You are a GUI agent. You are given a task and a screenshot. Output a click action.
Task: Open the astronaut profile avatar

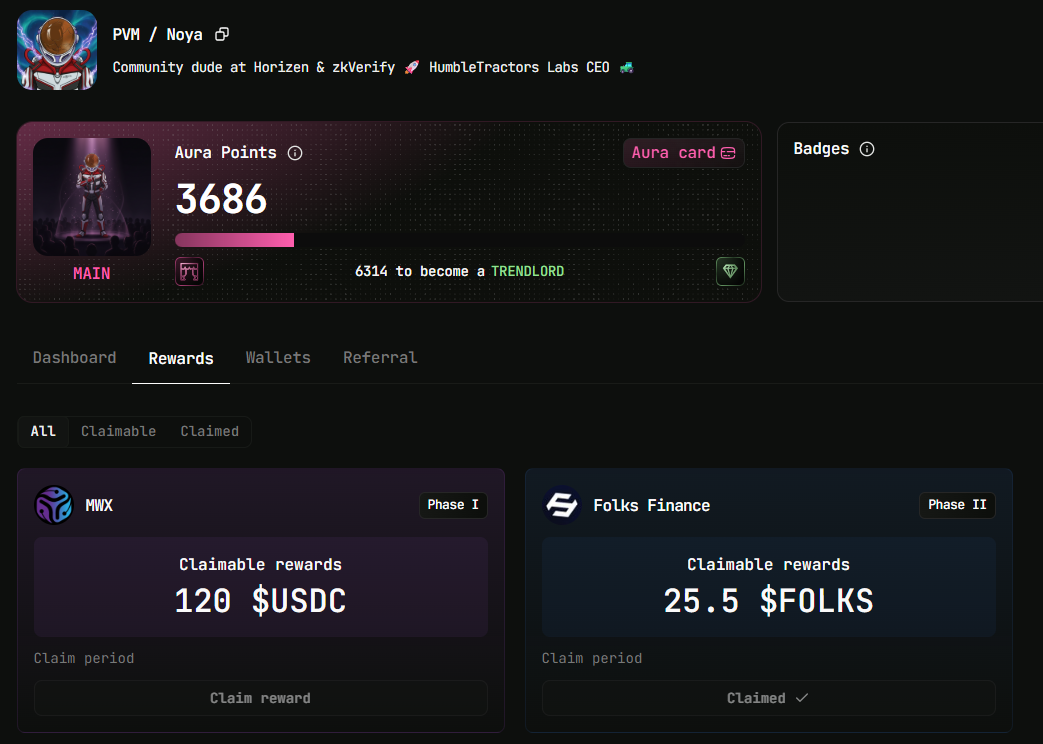click(x=57, y=50)
